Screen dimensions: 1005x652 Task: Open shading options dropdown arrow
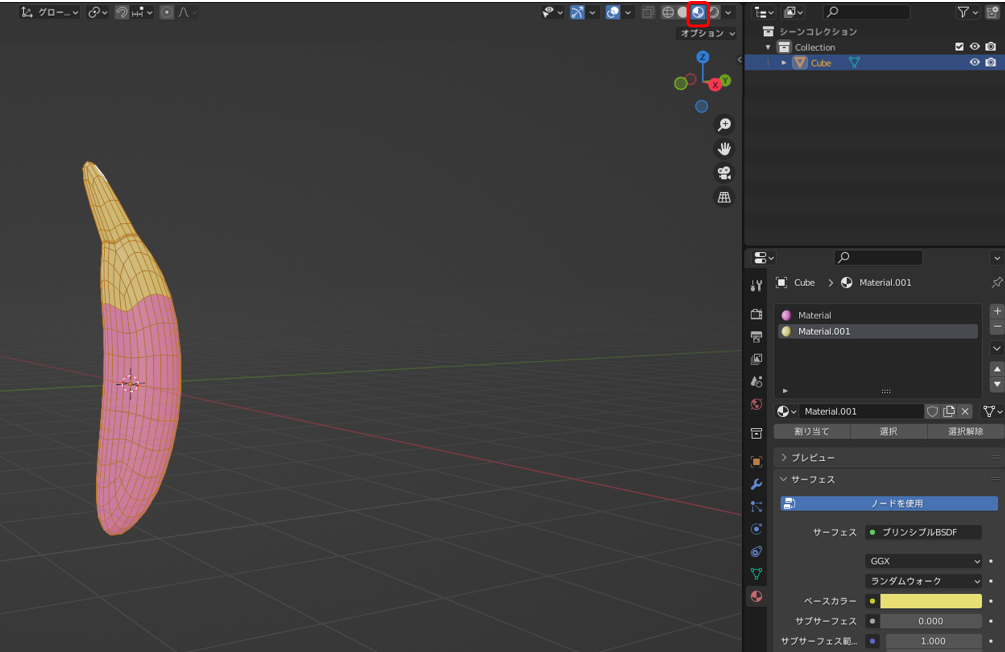(x=728, y=12)
